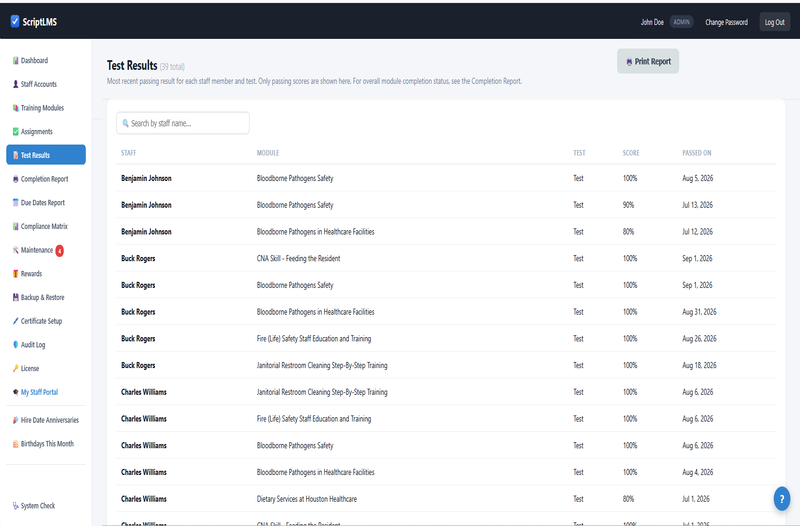Screen dimensions: 800x526
Task: Click the My Staff Portal graduation icon
Action: pyautogui.click(x=15, y=392)
